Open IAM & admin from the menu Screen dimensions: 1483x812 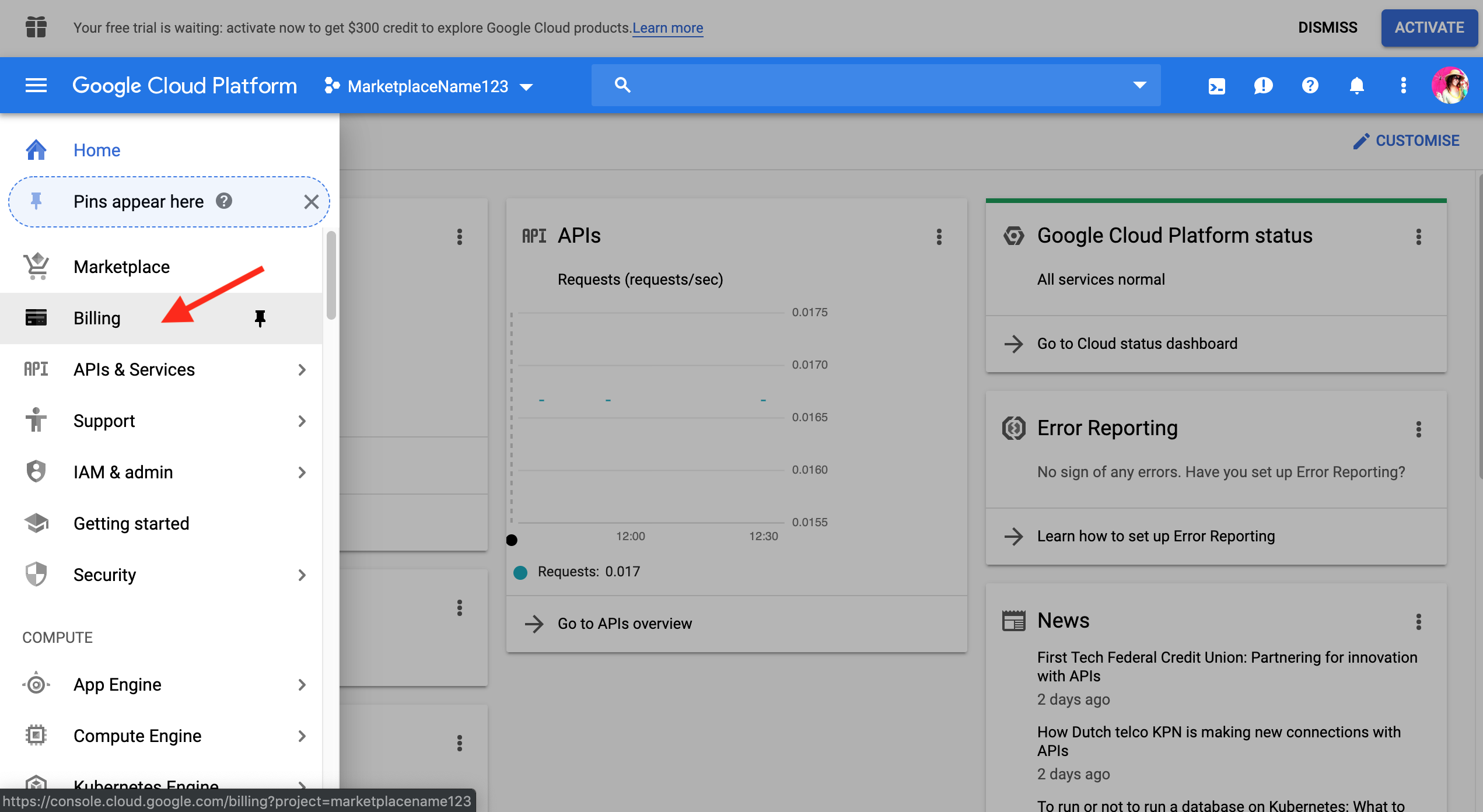pyautogui.click(x=123, y=472)
